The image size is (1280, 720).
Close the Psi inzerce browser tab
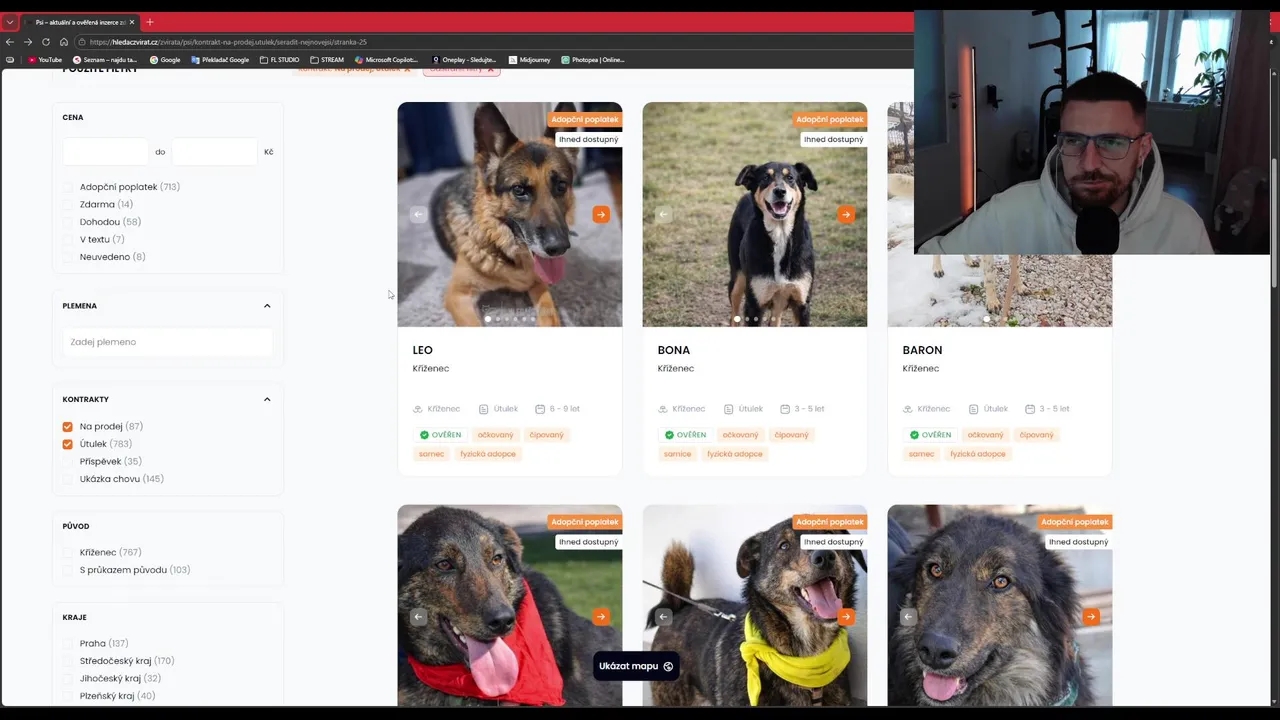[x=131, y=22]
